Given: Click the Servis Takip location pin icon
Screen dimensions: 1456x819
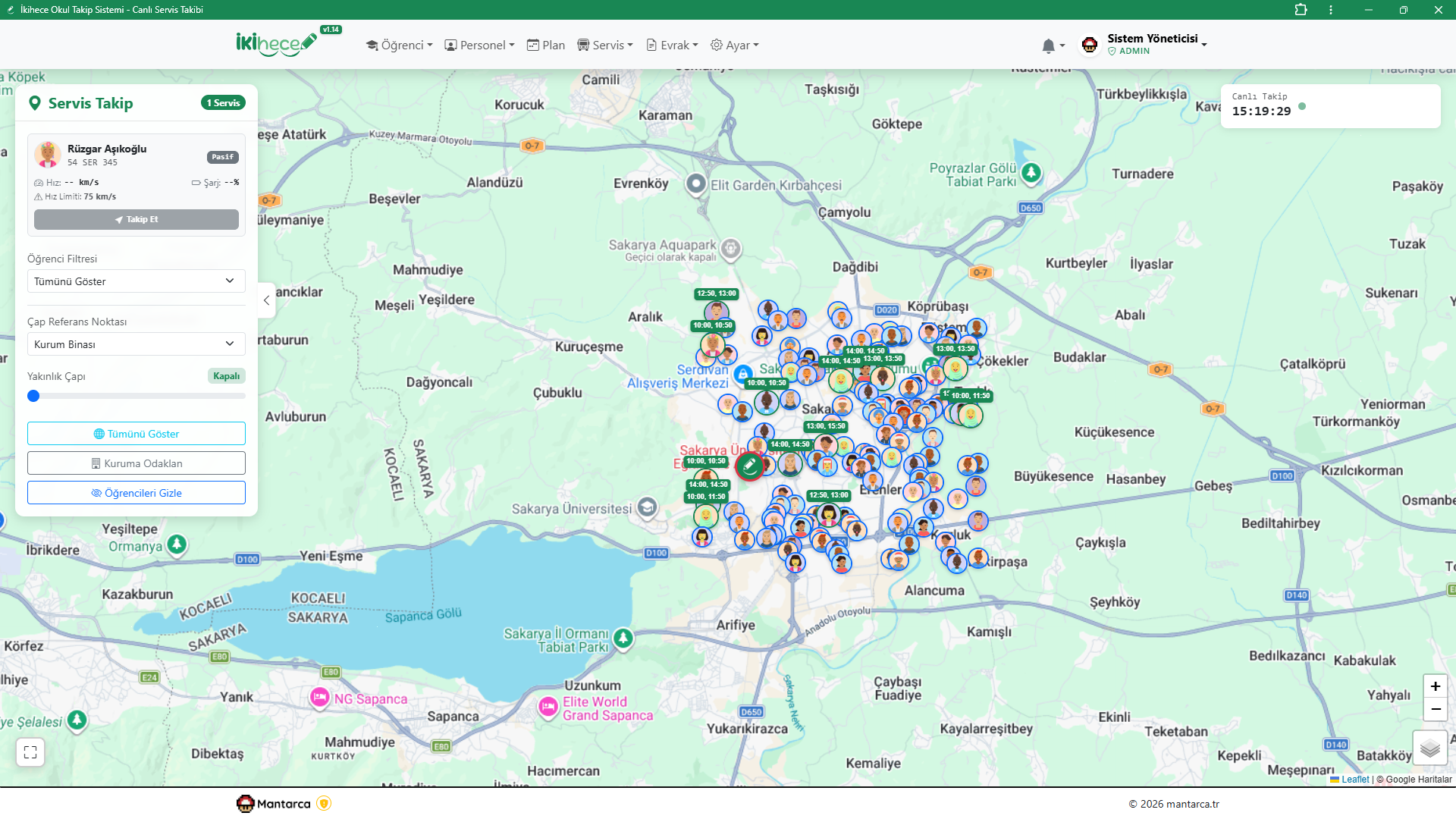Looking at the screenshot, I should (34, 103).
